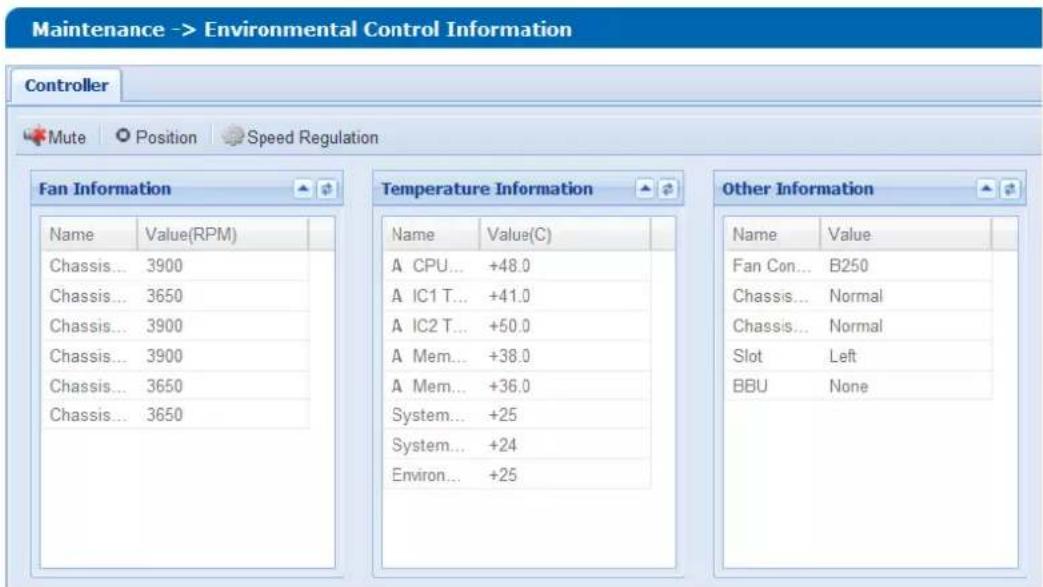
Task: Refresh the Other Information panel
Action: click(1010, 189)
